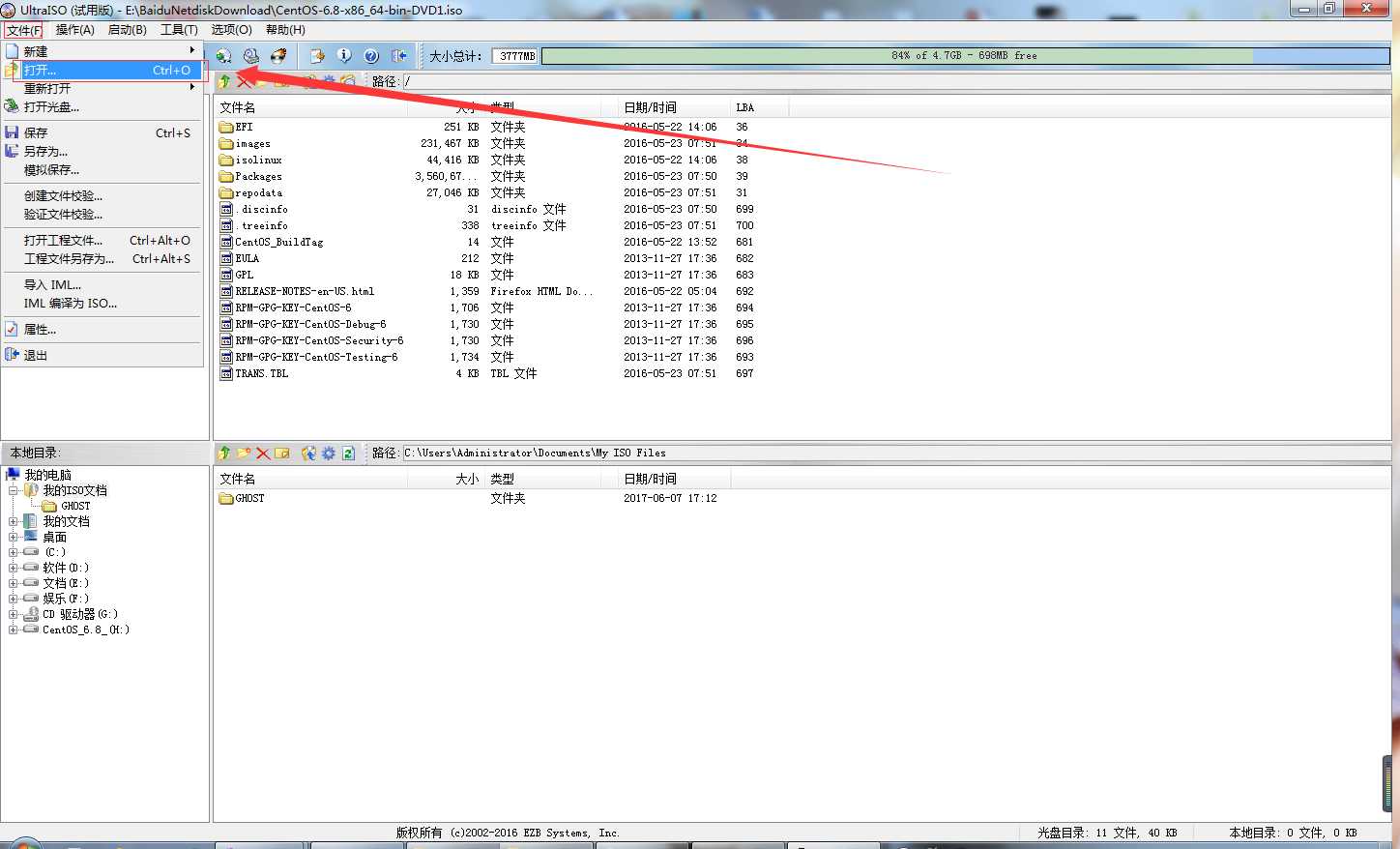Select the Packages folder icon
Viewport: 1400px width, 849px height.
pos(226,176)
